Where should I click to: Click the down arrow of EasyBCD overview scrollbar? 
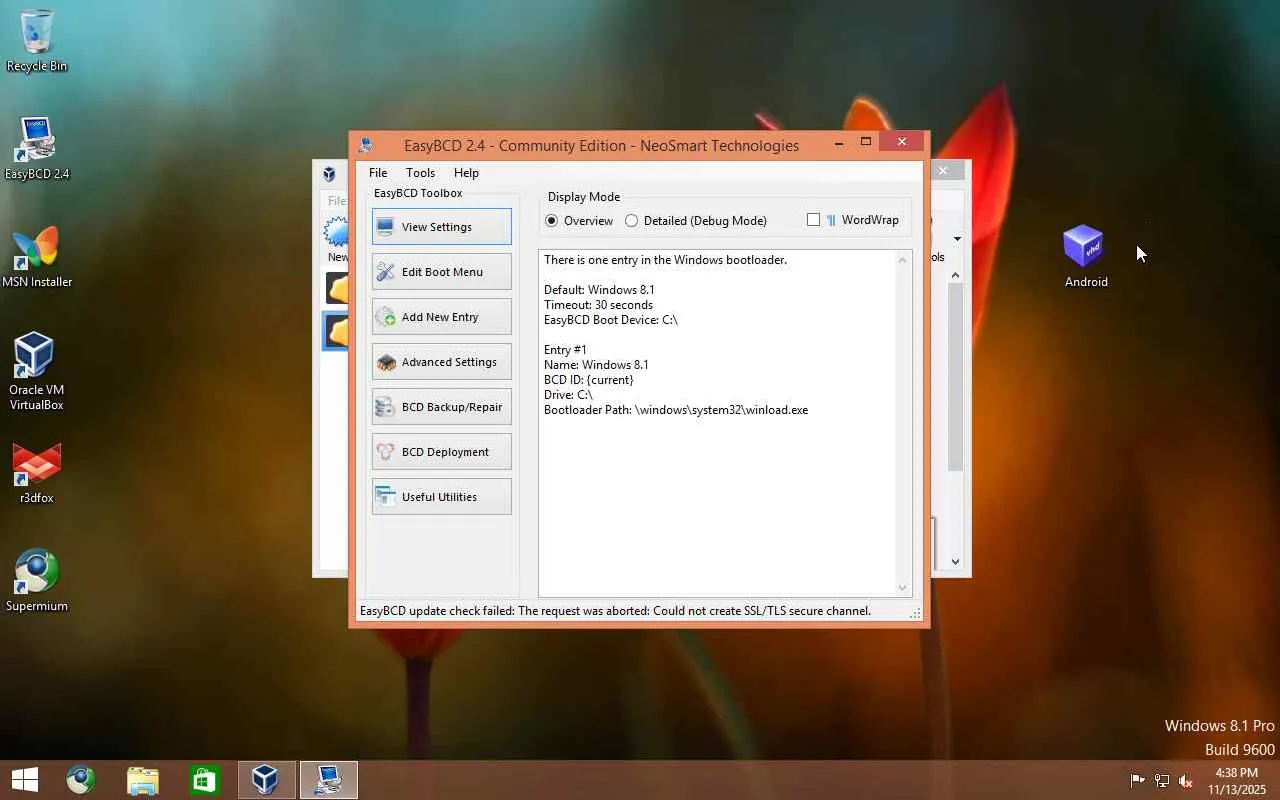903,588
